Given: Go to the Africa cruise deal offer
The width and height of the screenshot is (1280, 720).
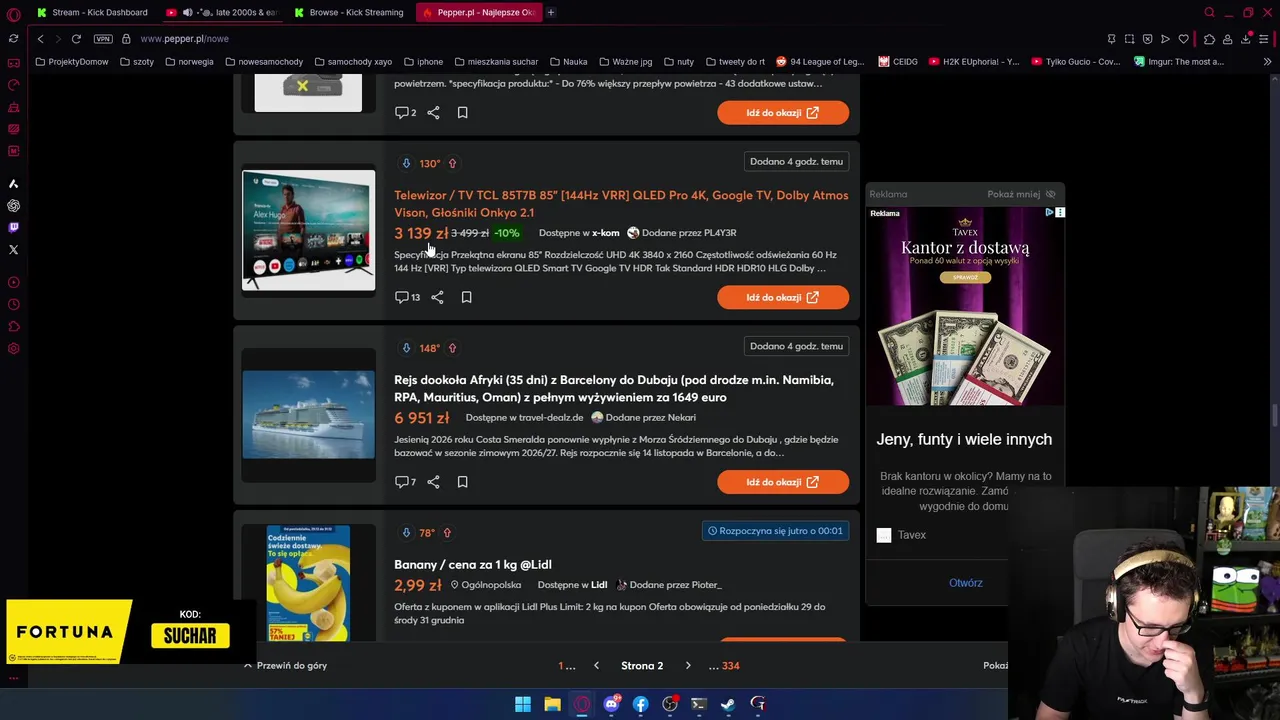Looking at the screenshot, I should [783, 482].
